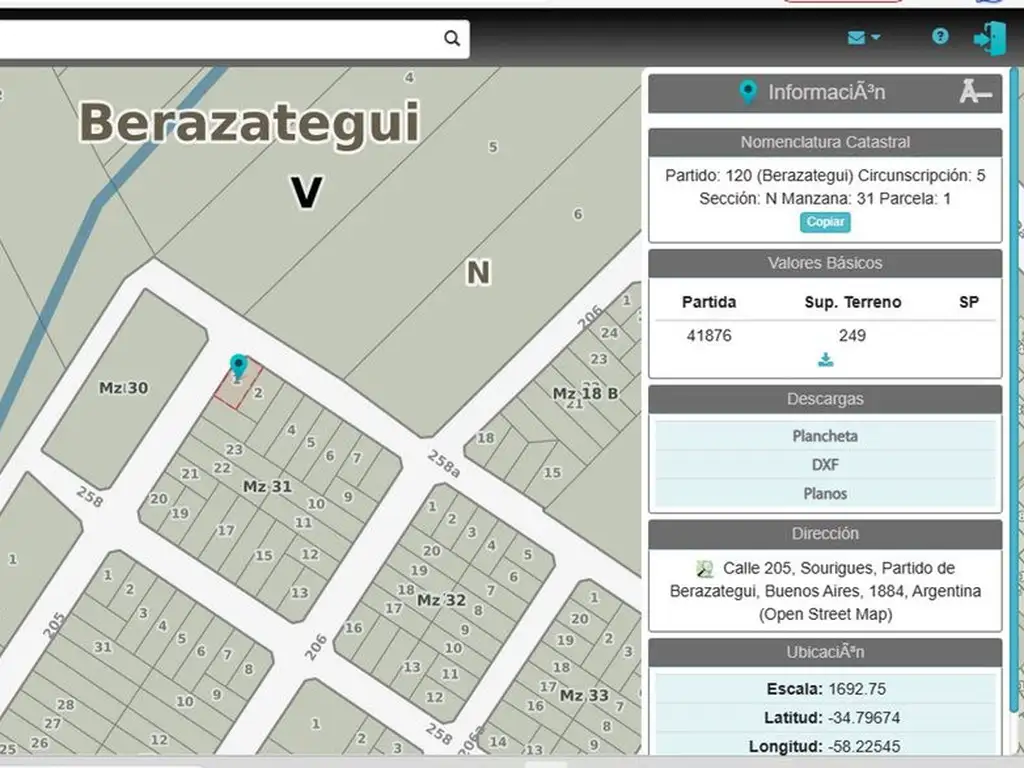This screenshot has width=1024, height=768.
Task: Click the Mz 32 block on map
Action: coord(441,600)
